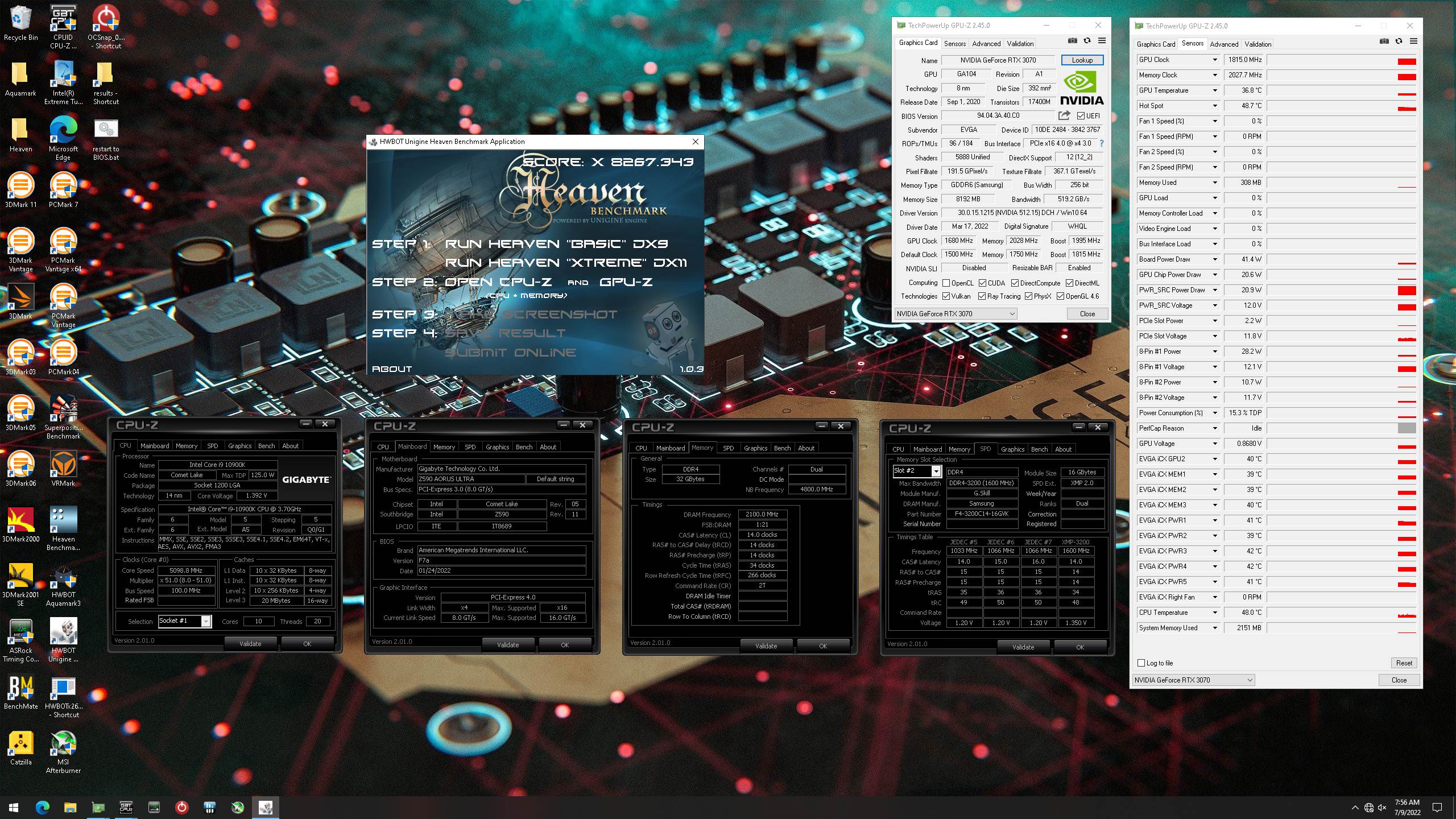The height and width of the screenshot is (819, 1456).
Task: Toggle the OpenCL checkbox
Action: point(946,283)
